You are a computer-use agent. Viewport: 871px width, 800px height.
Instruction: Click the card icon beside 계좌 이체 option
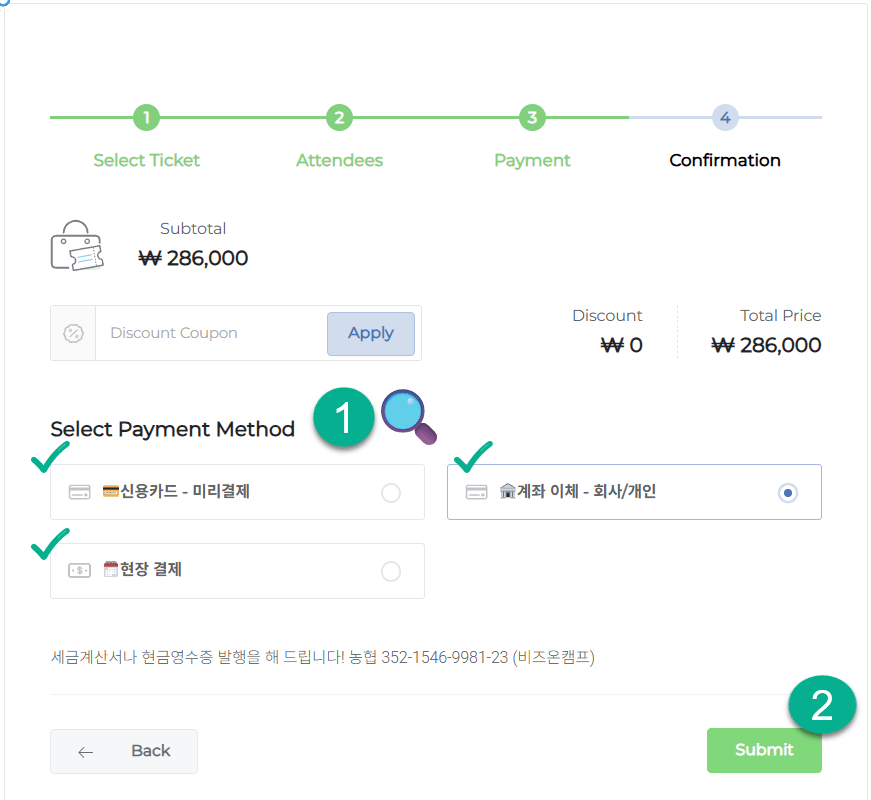[477, 492]
